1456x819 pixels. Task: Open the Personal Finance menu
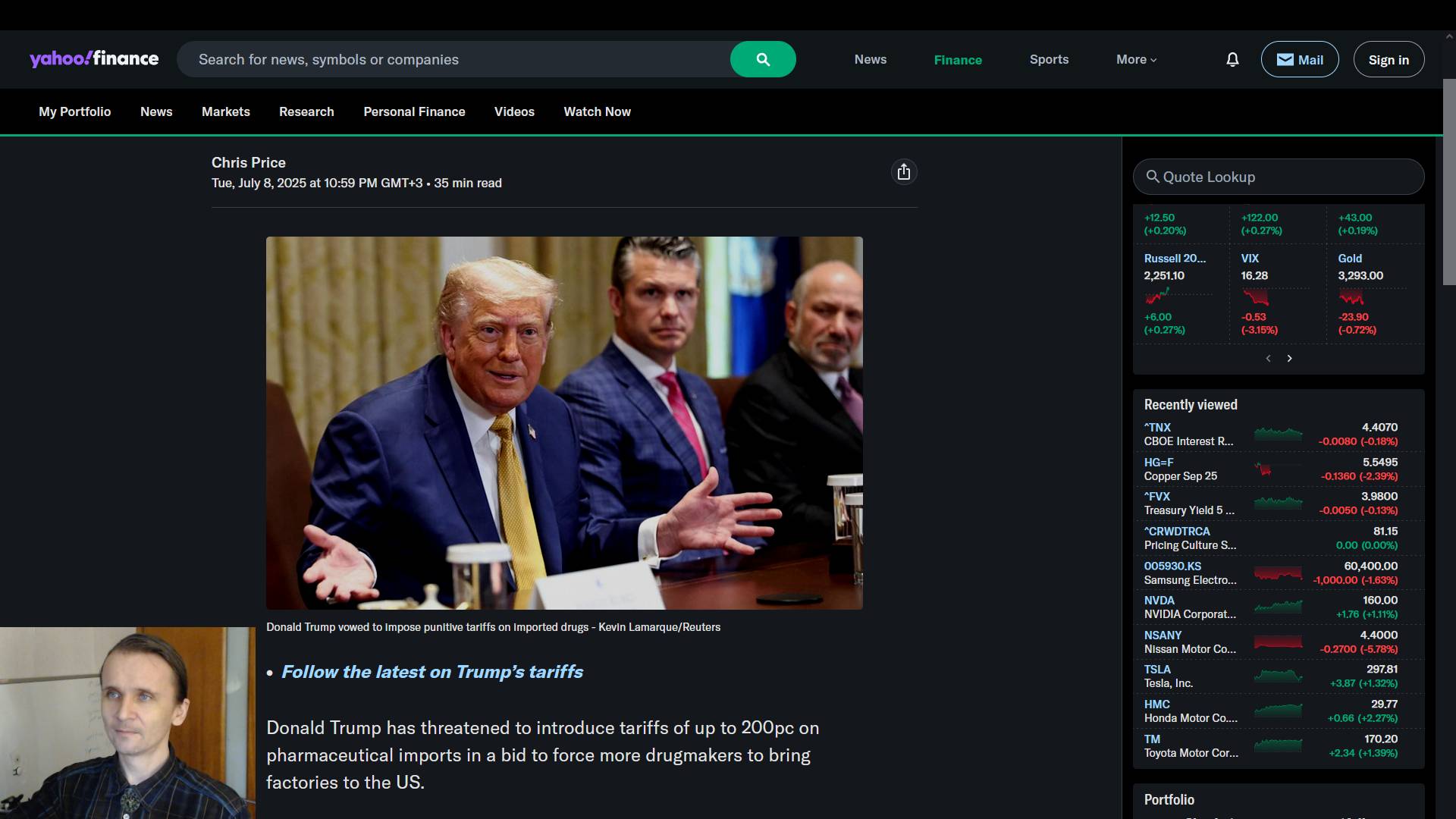[x=414, y=111]
